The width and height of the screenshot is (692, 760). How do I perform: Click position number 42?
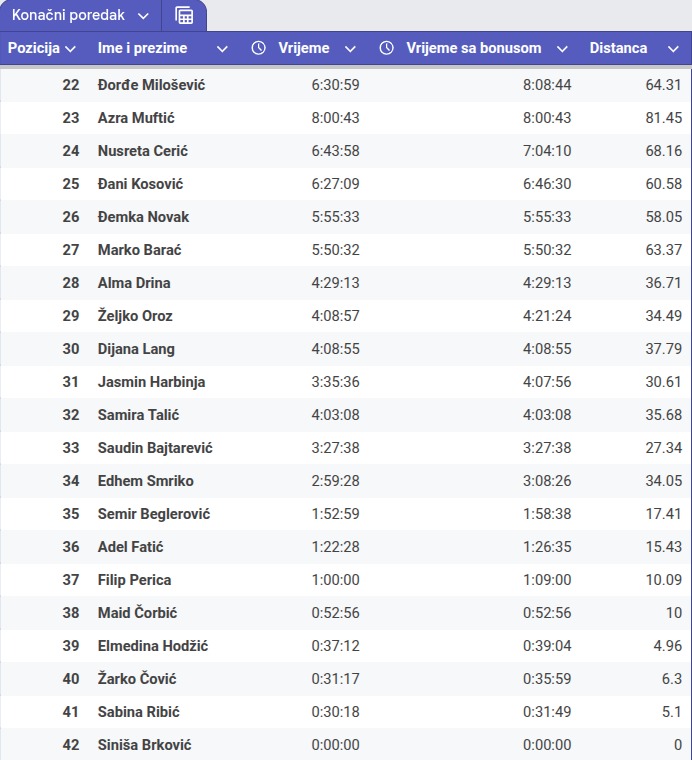(x=71, y=744)
